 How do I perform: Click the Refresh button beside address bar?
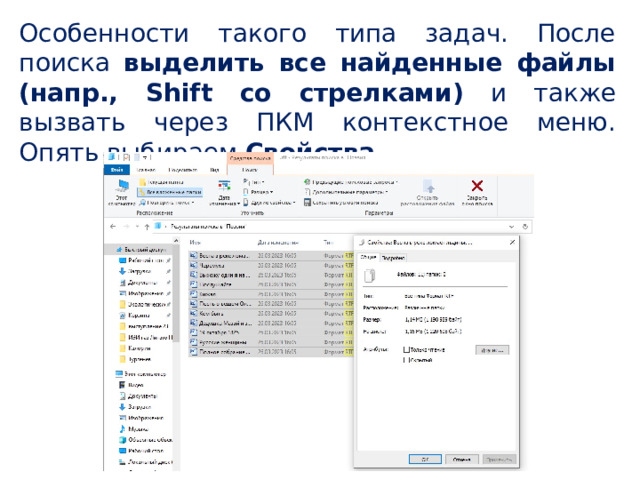525,227
